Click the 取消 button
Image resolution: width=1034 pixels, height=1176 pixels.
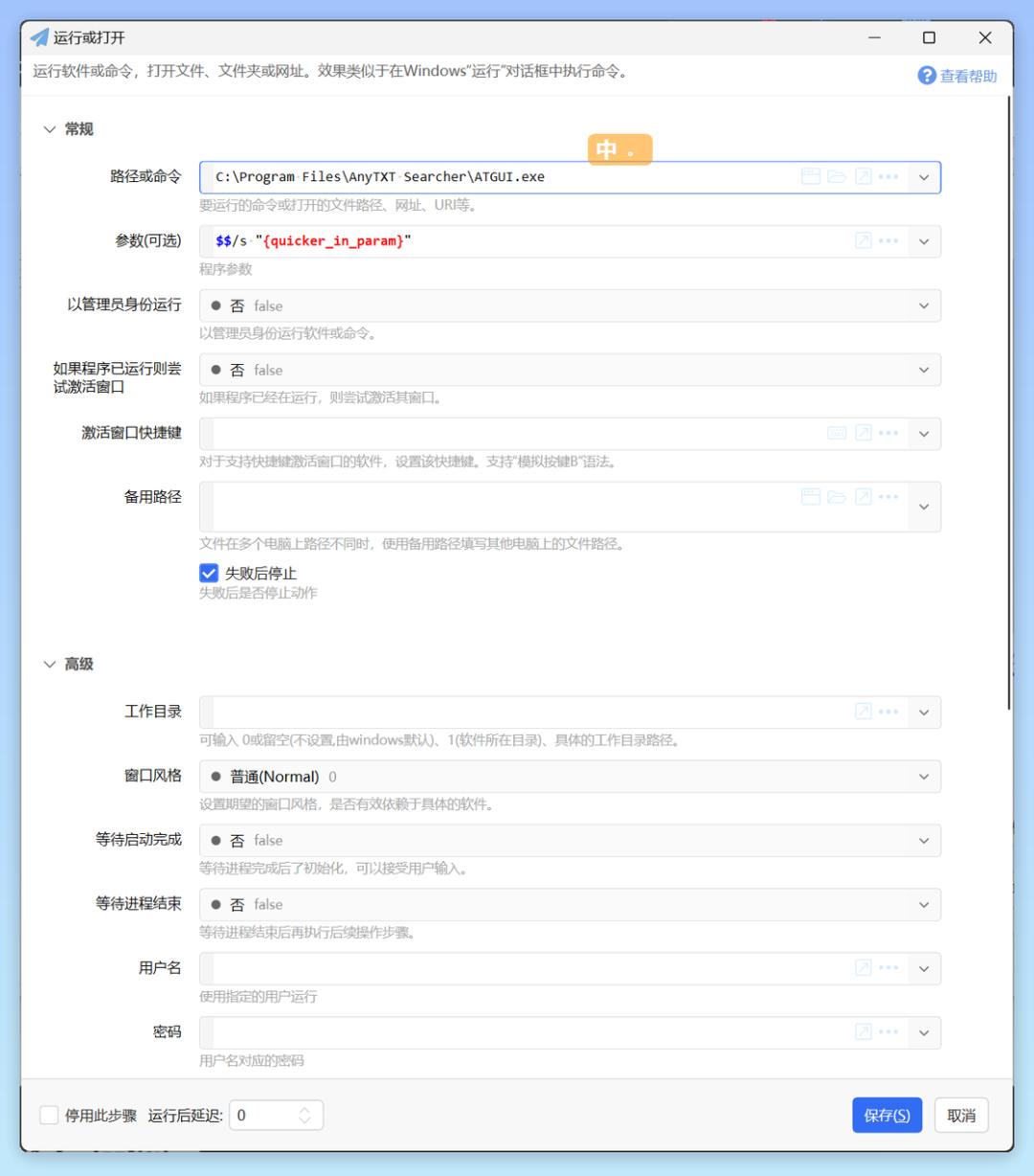961,1116
